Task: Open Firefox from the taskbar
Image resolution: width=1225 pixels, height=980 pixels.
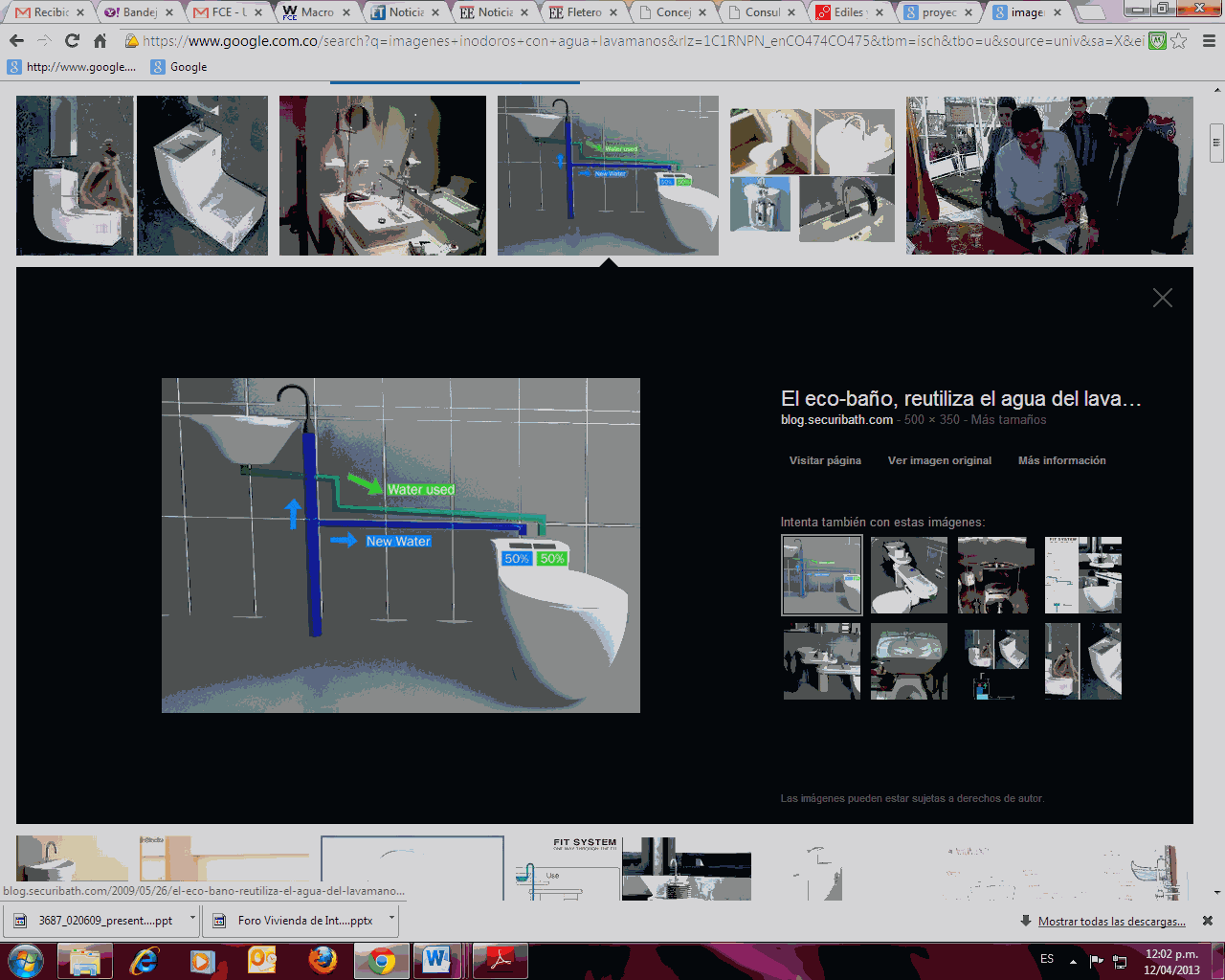Action: (323, 960)
